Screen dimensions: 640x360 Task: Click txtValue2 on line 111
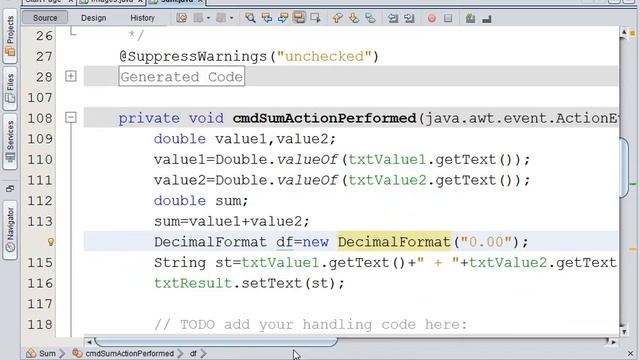coord(387,180)
